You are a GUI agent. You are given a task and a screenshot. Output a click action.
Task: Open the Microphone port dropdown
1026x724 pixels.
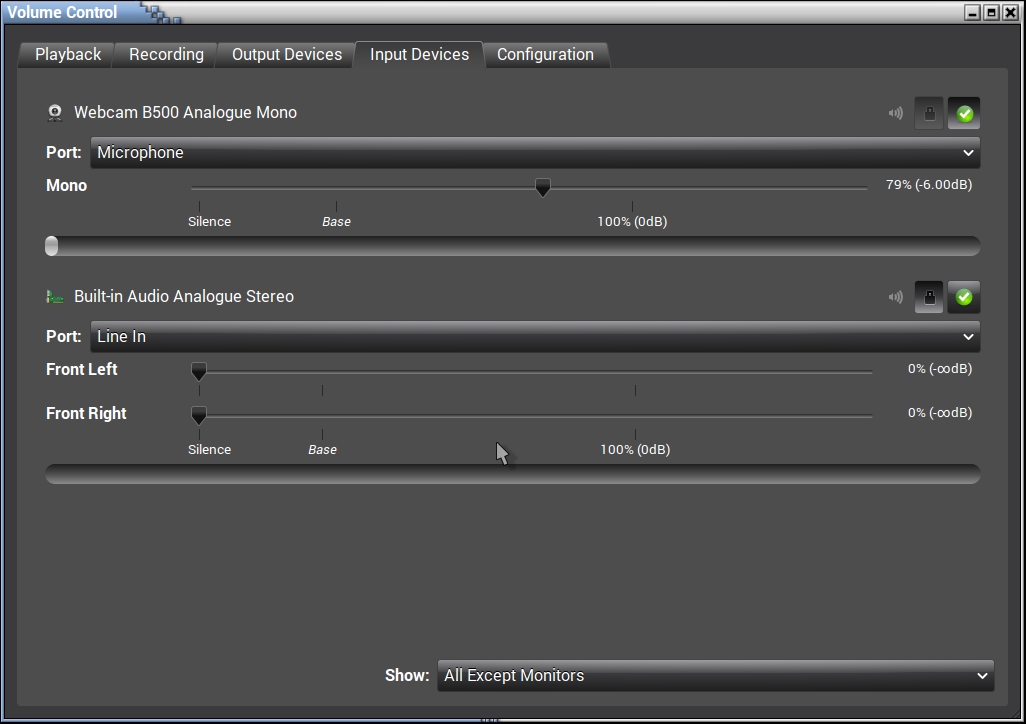point(535,153)
